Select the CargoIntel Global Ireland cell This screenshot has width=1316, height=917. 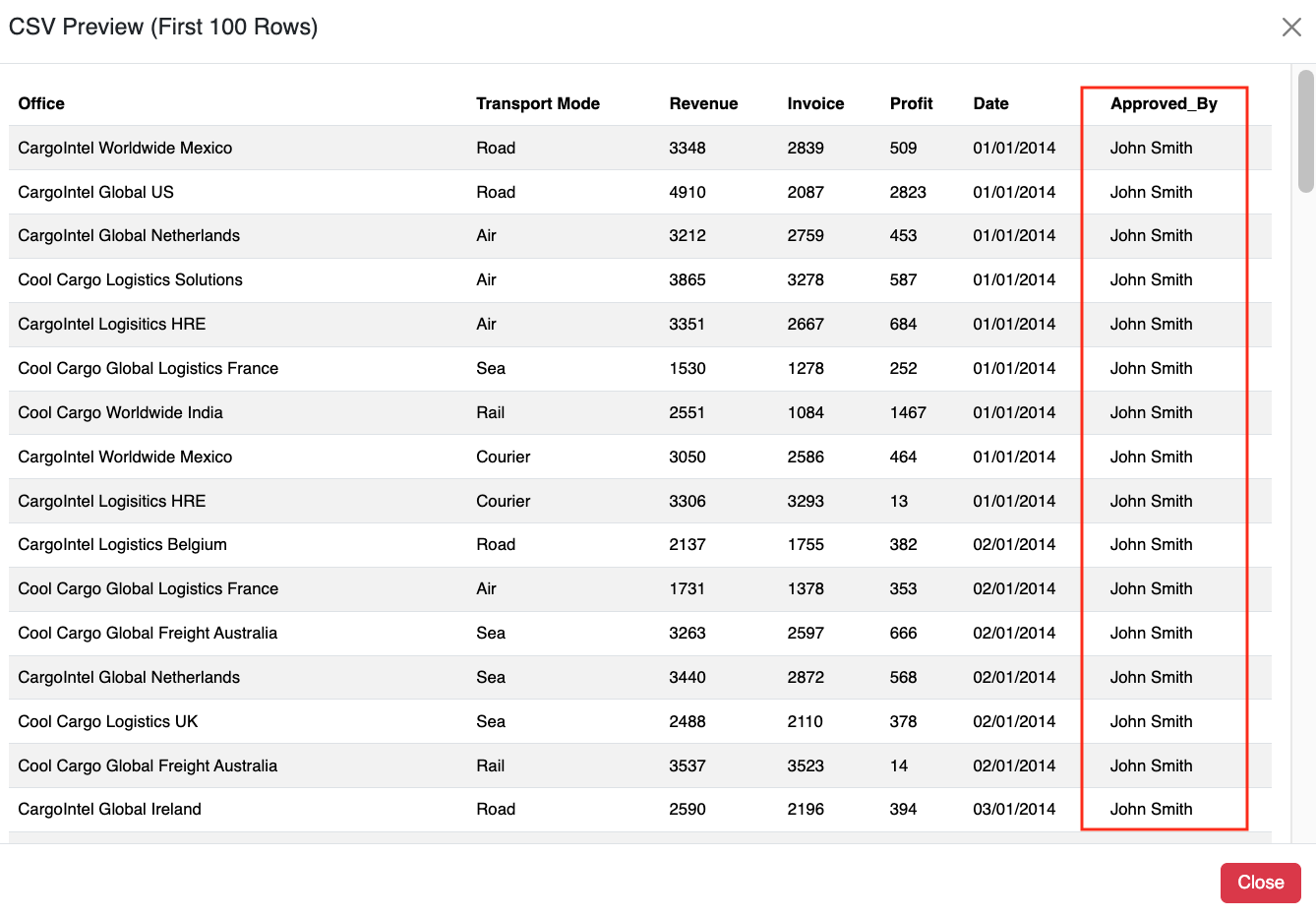[109, 809]
